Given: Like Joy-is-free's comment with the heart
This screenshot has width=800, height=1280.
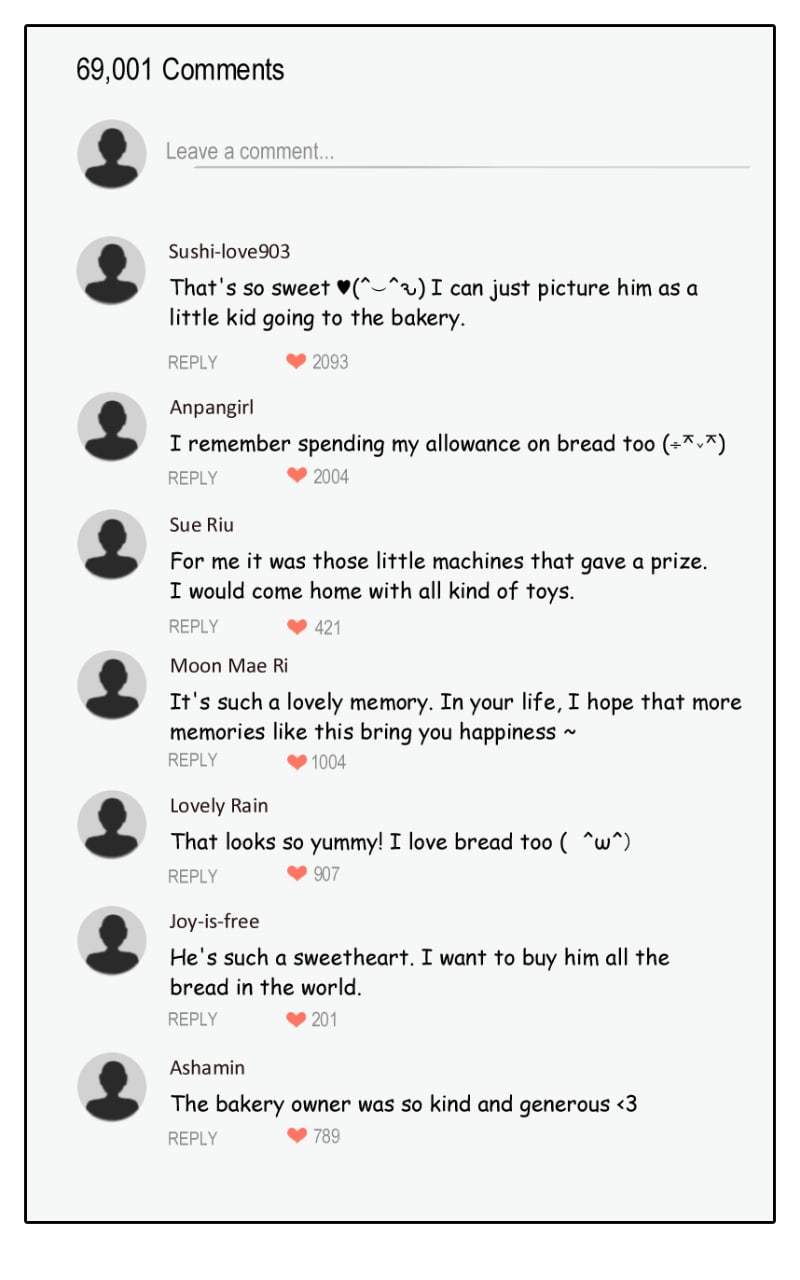Looking at the screenshot, I should (x=297, y=1019).
